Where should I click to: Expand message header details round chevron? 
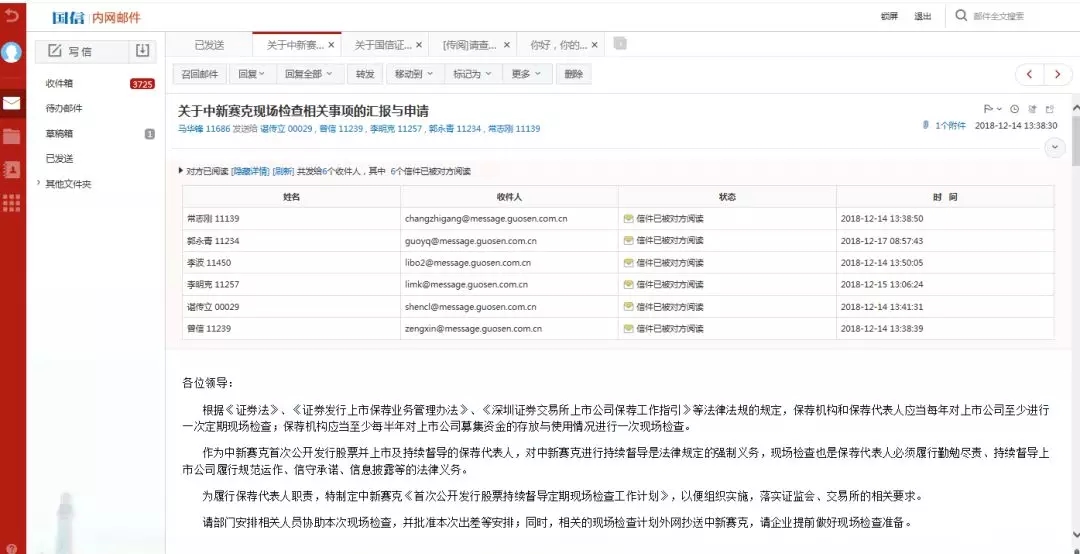[1055, 148]
